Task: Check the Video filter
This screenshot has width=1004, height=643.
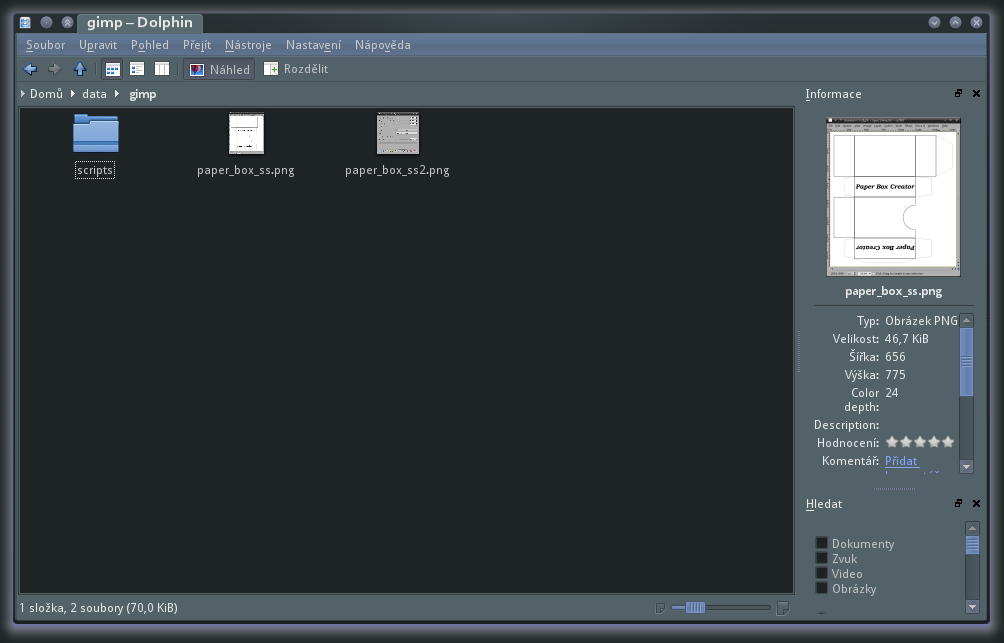Action: point(822,573)
